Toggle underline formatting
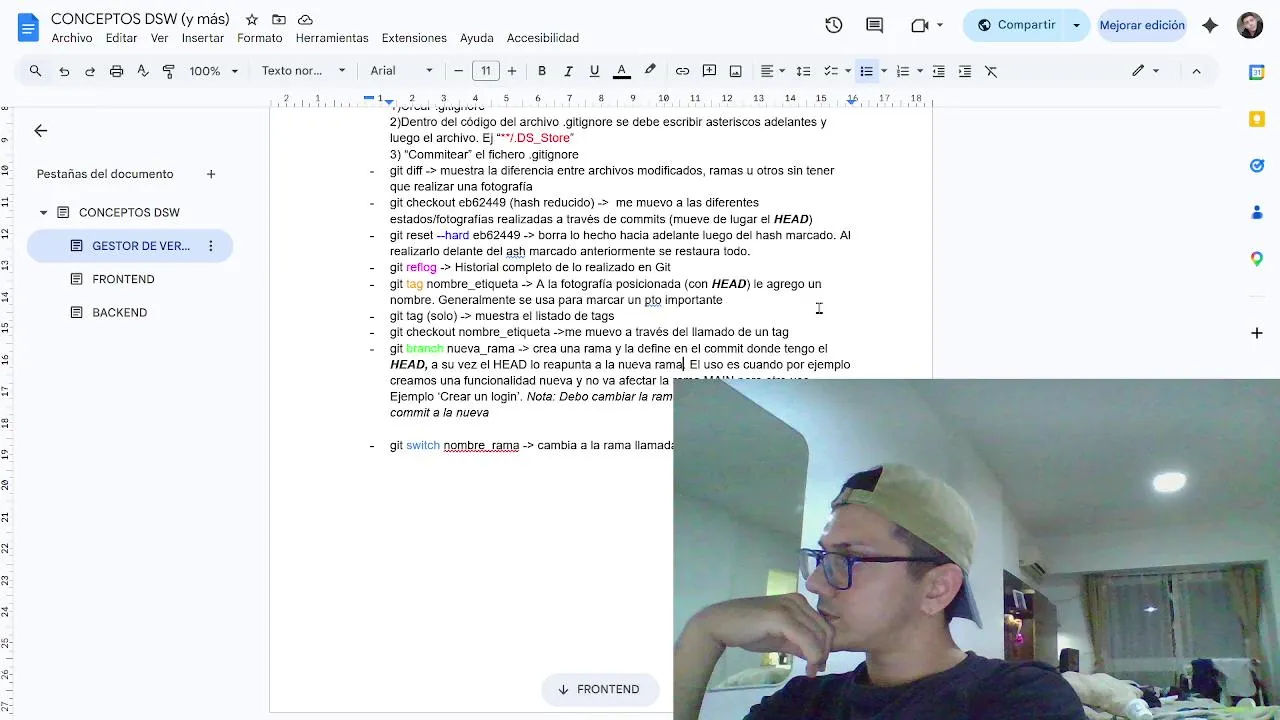This screenshot has height=720, width=1280. pos(594,71)
